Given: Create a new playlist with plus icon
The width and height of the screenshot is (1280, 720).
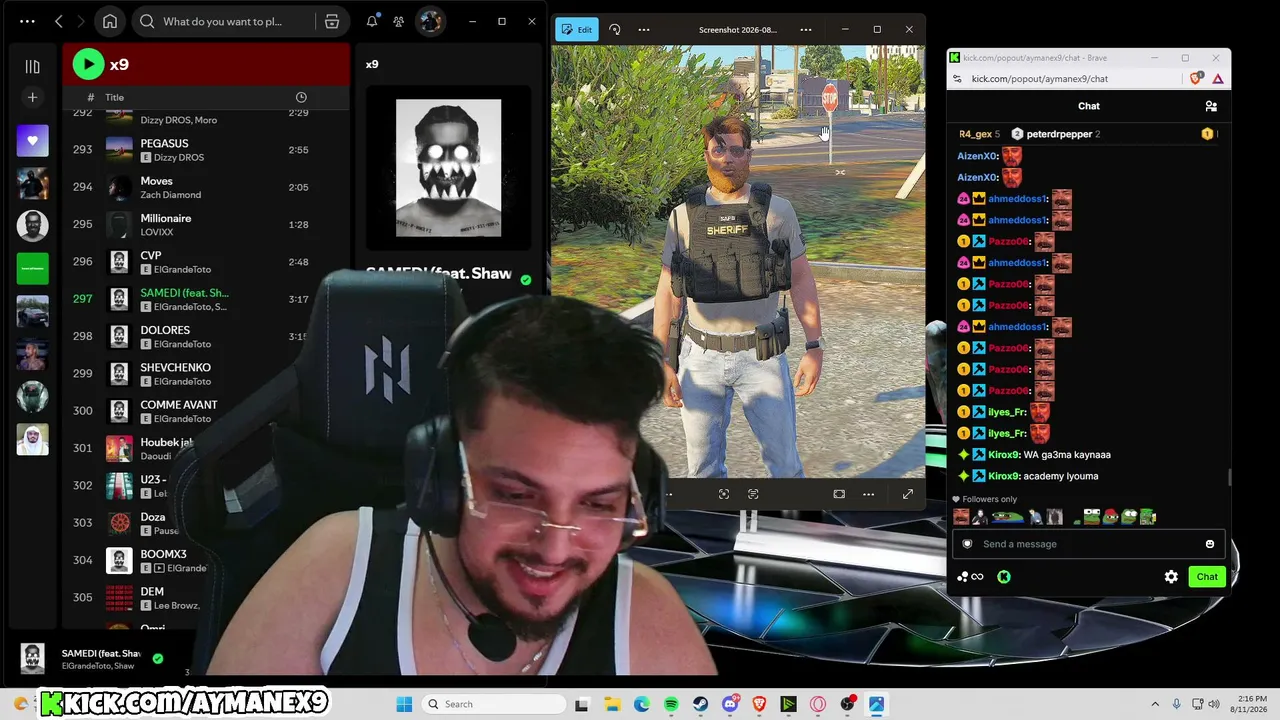Looking at the screenshot, I should pos(32,97).
